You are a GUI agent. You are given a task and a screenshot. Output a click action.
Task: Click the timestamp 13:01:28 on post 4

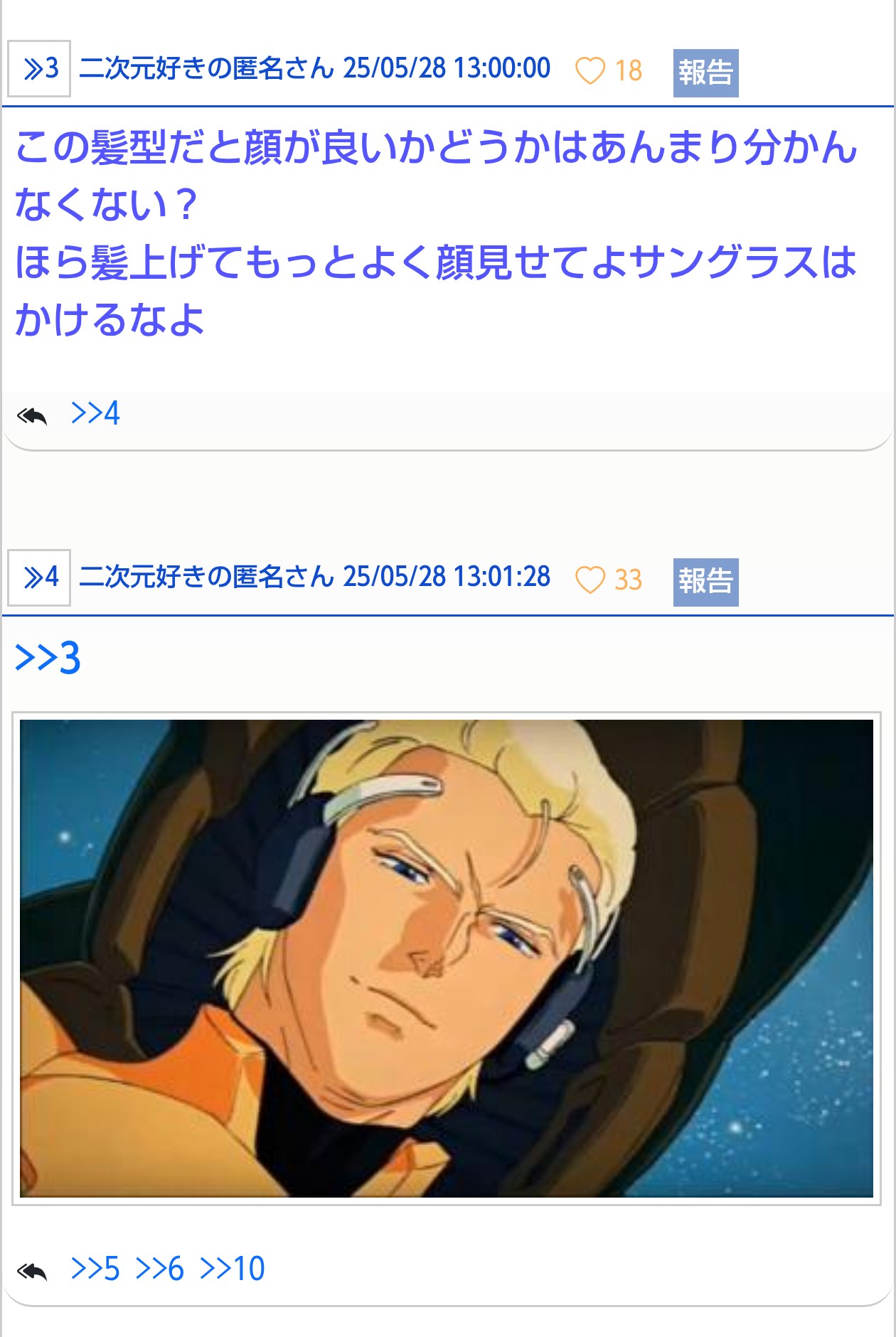(x=502, y=577)
